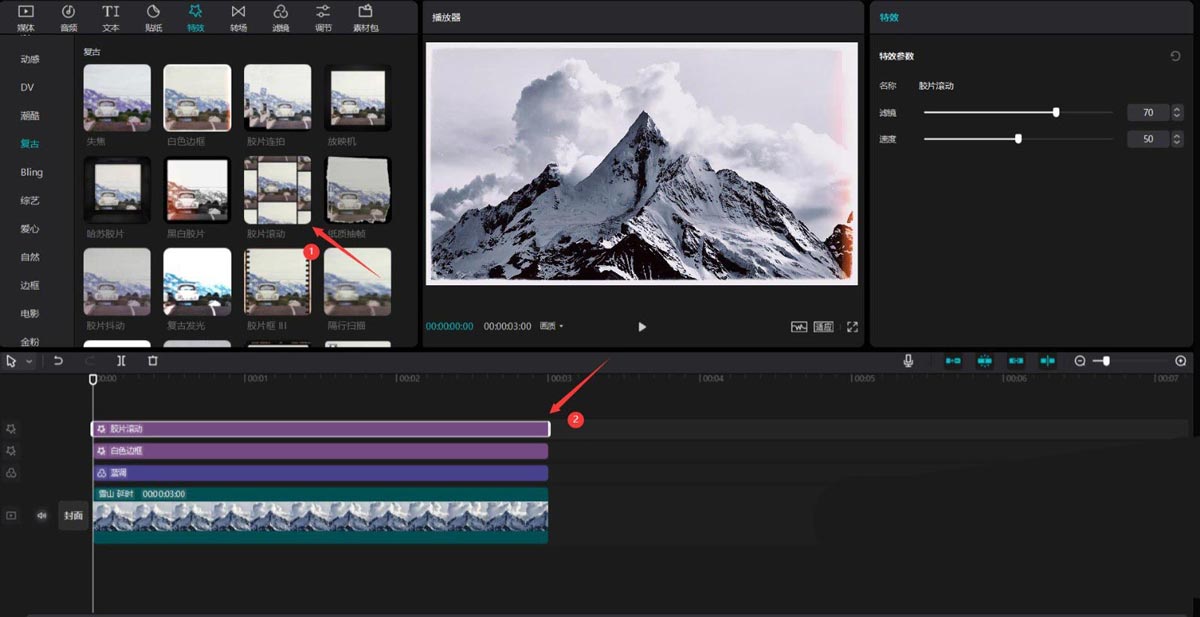Open the 画质 quality dropdown in player
This screenshot has height=617, width=1200.
click(x=551, y=327)
